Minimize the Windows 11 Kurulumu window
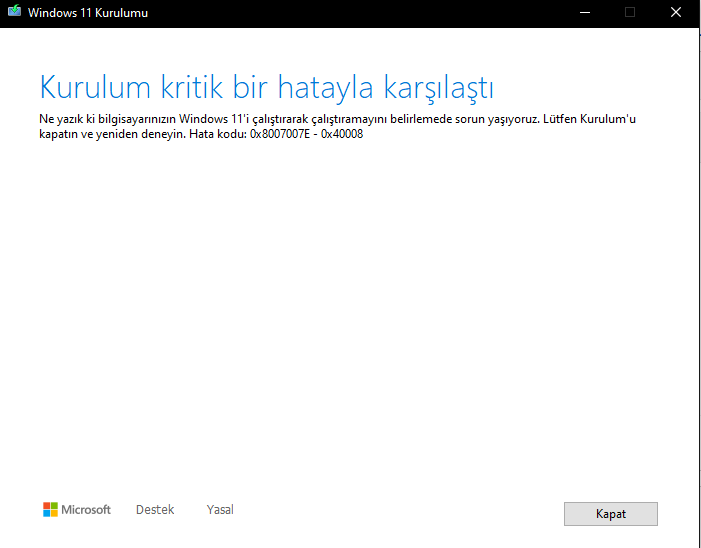The width and height of the screenshot is (701, 548). coord(585,12)
